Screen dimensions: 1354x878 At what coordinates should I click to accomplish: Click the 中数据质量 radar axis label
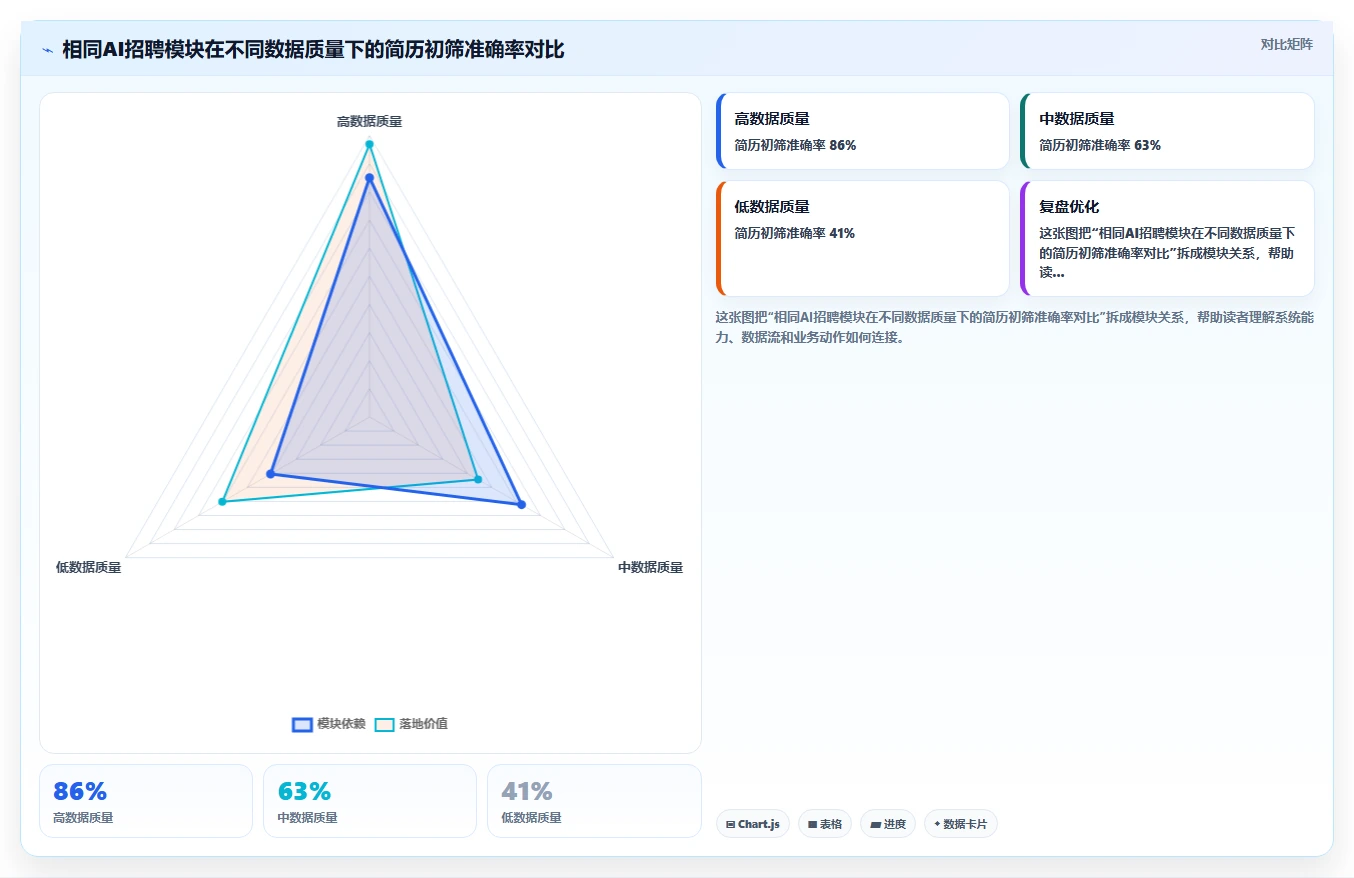[x=650, y=567]
